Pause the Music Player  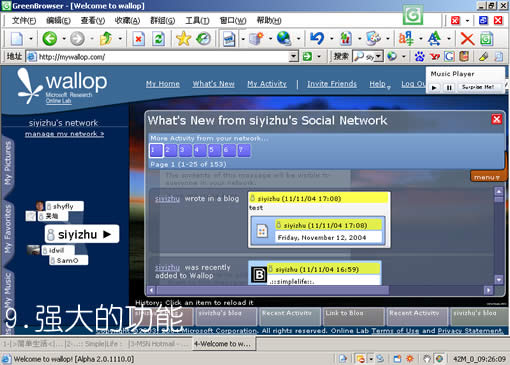click(x=449, y=88)
